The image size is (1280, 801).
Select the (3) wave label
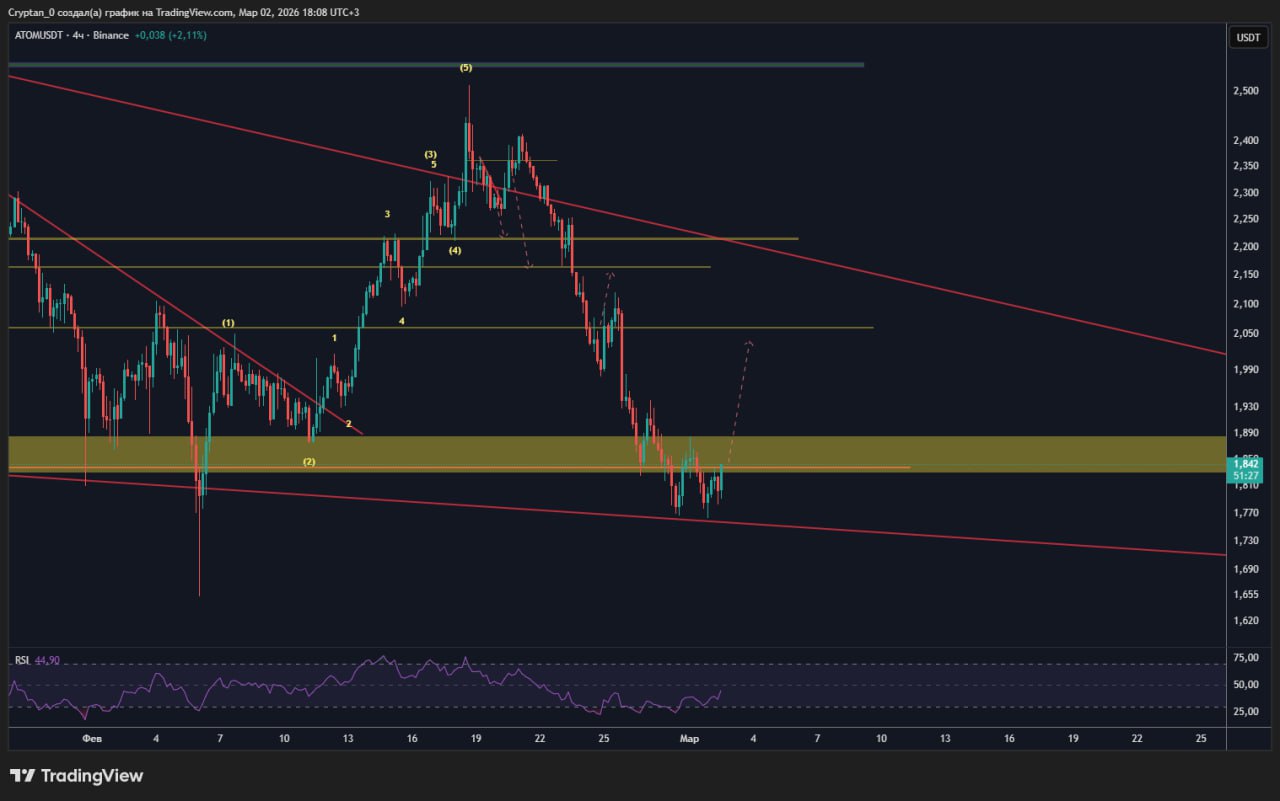(430, 154)
